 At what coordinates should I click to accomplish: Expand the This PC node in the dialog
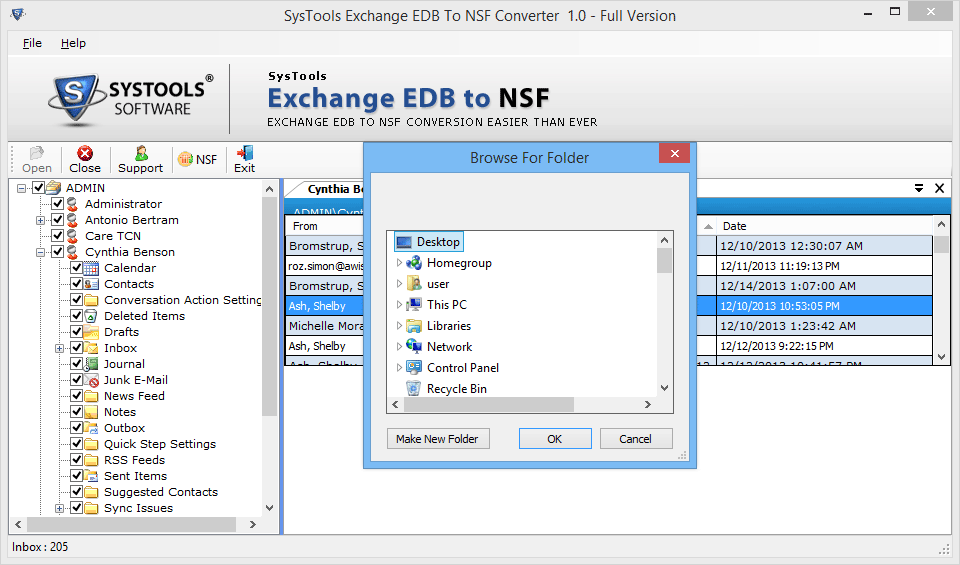pos(399,304)
